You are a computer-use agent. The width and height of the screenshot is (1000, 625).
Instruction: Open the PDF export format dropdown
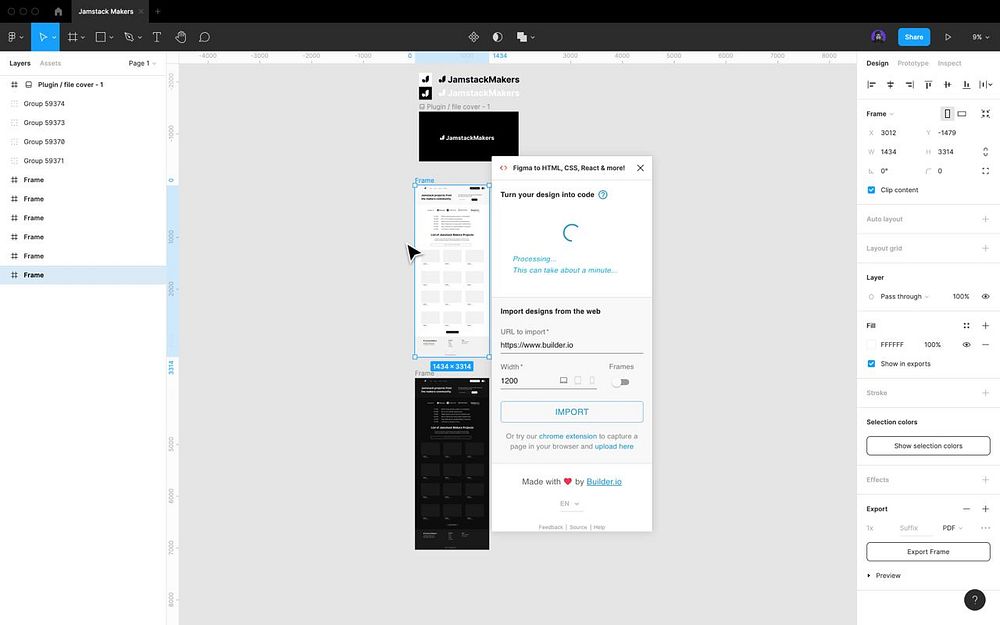(x=952, y=528)
